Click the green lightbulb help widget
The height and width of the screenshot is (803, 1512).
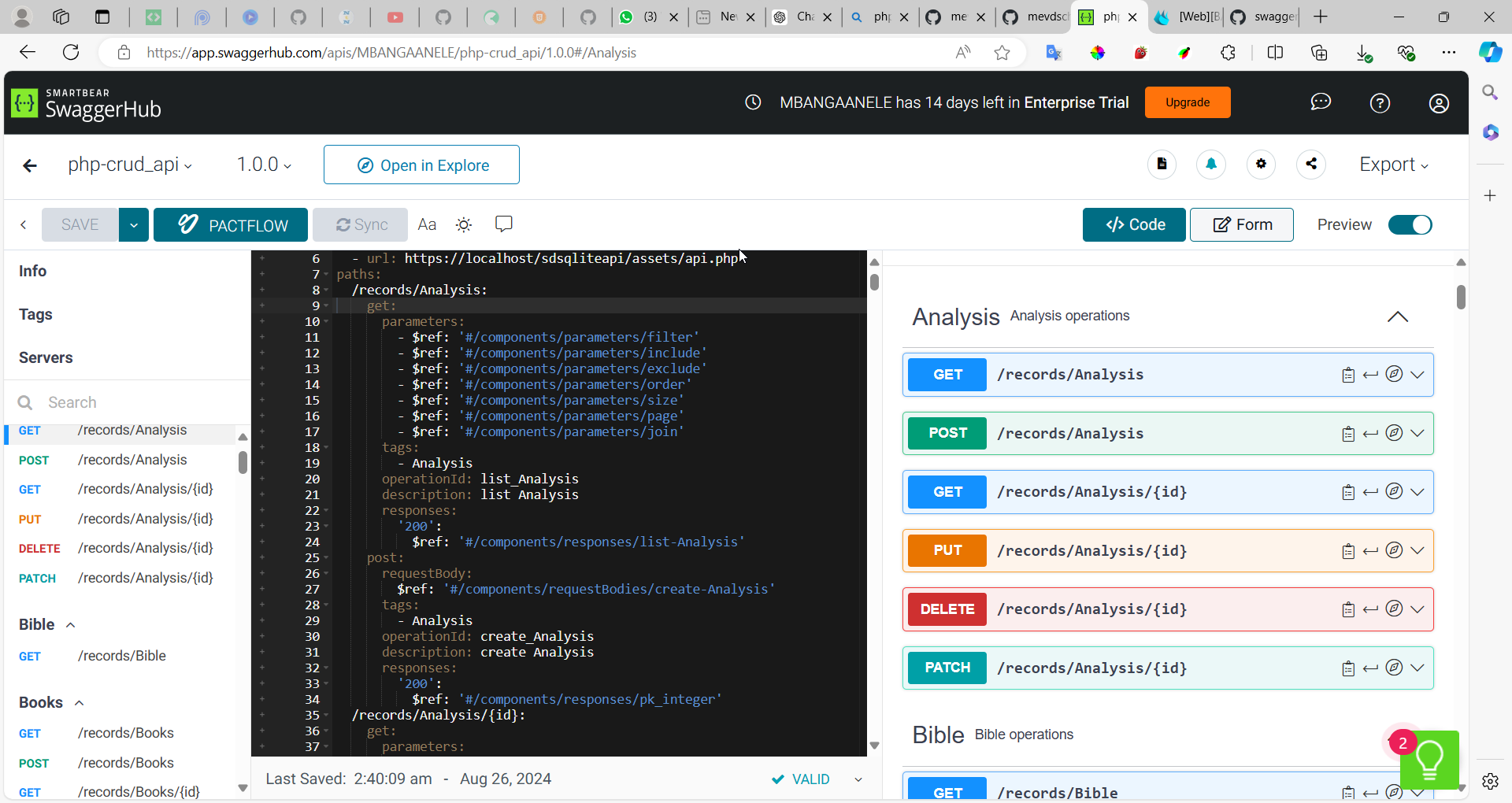(1429, 760)
